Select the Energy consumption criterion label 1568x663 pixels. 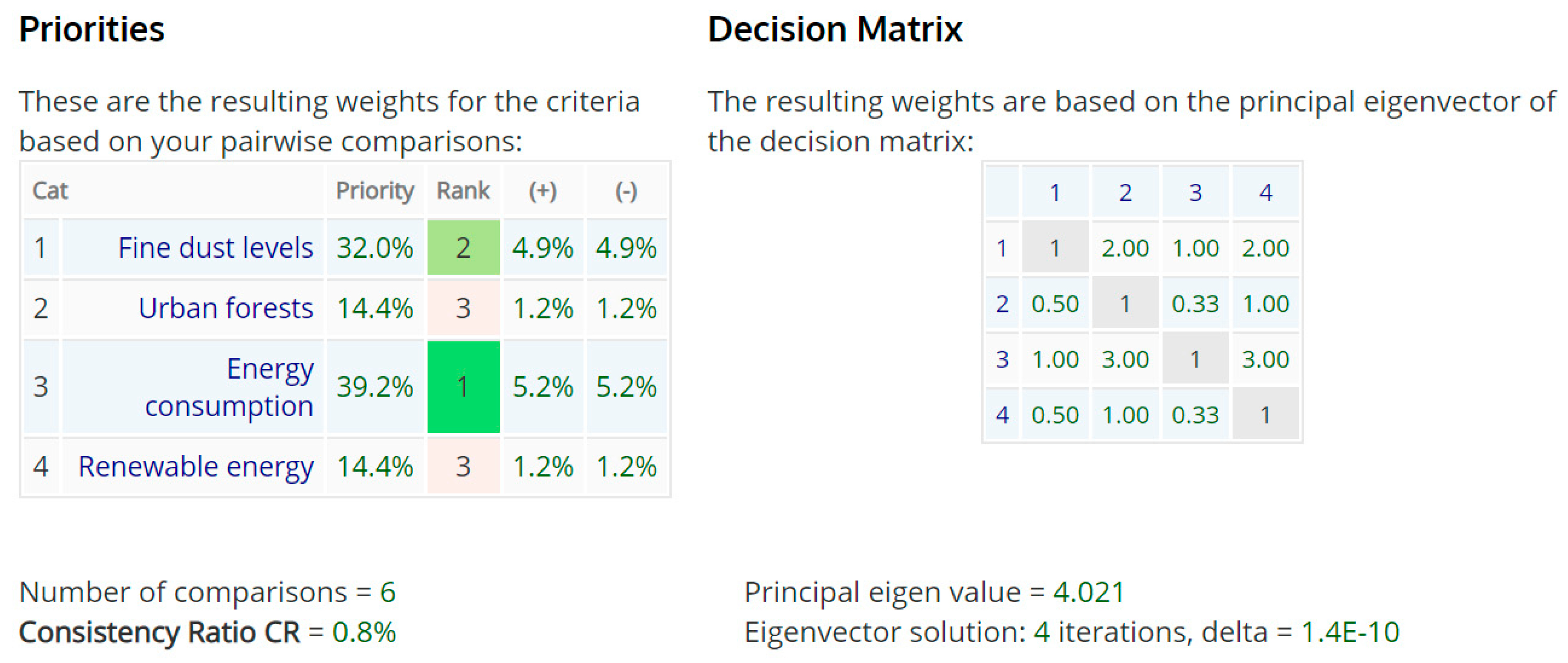tap(229, 387)
